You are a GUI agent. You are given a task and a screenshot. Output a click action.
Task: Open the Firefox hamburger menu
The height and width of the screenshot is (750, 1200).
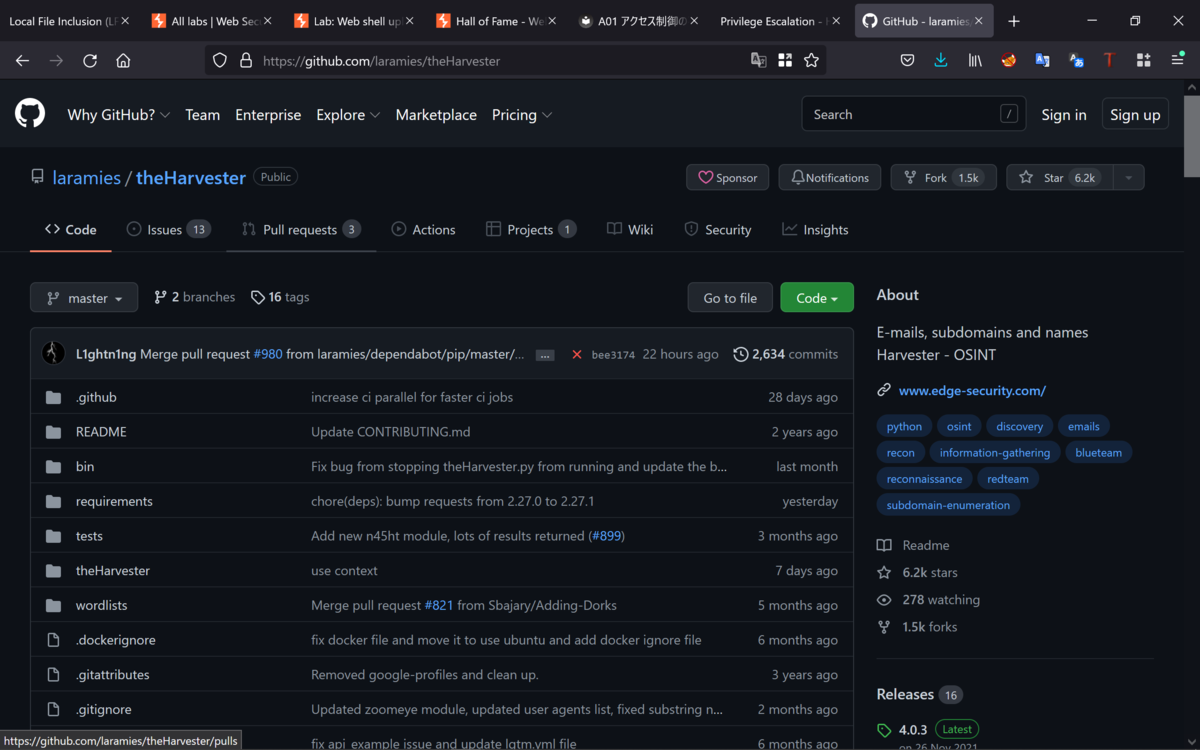[x=1178, y=61]
